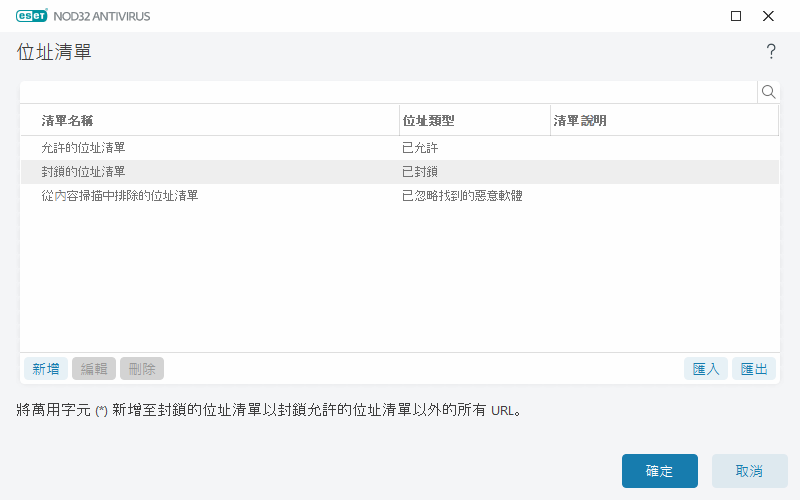Close the address list dialog window

[x=768, y=16]
